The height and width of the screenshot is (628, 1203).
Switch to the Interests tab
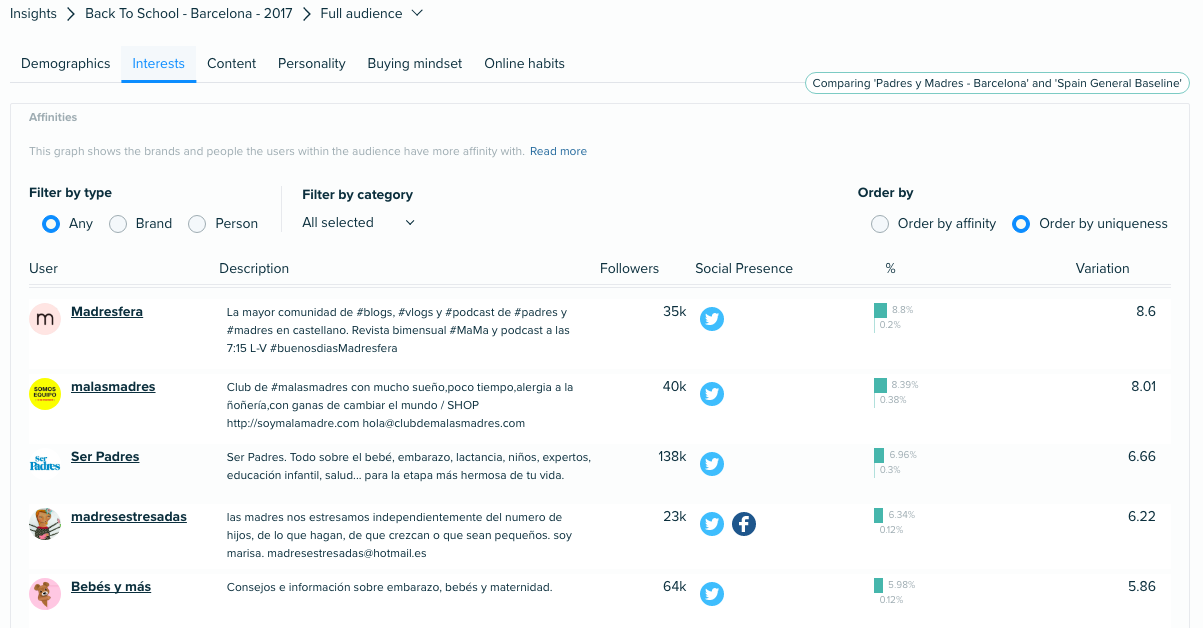coord(159,63)
